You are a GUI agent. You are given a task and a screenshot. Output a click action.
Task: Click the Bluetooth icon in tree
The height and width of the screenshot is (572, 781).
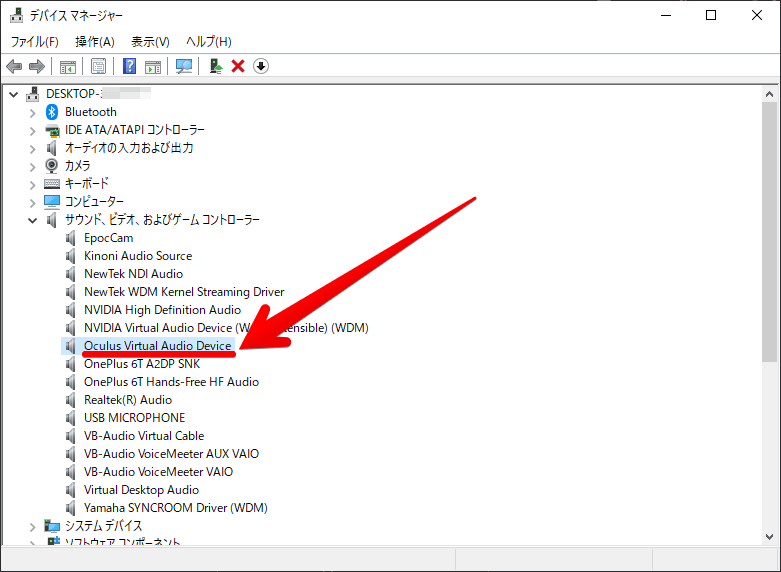click(x=52, y=112)
